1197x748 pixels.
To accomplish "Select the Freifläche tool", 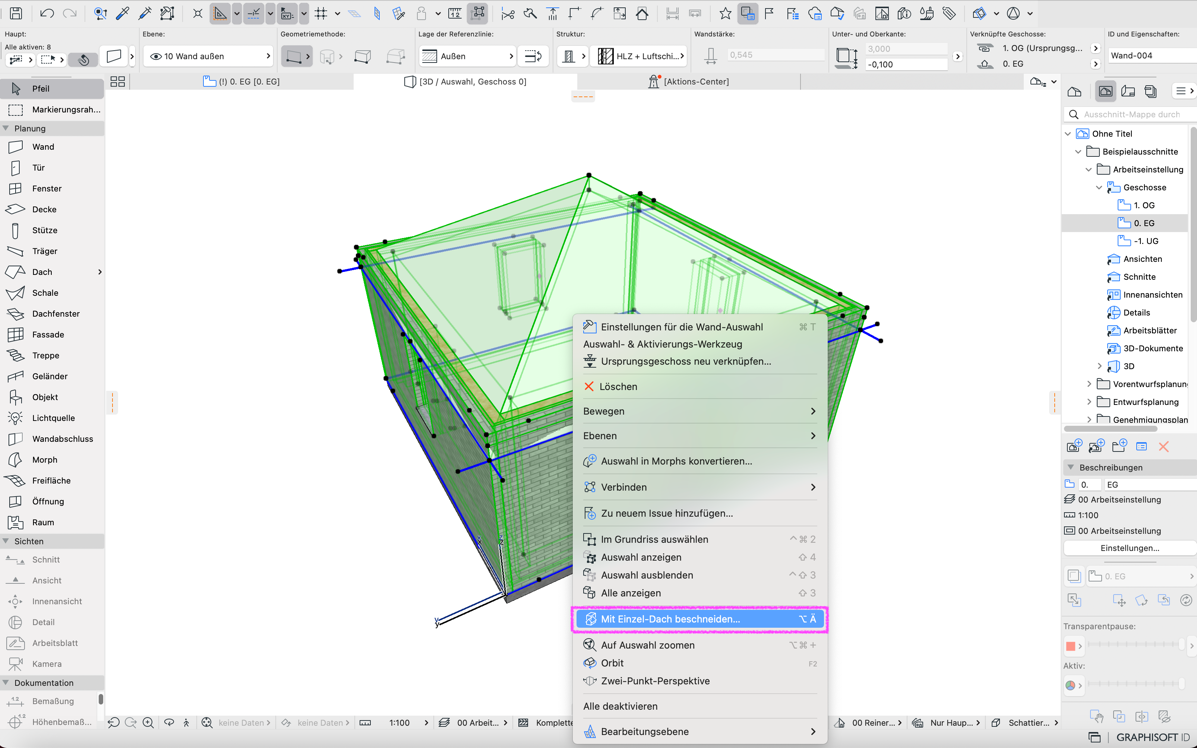I will pyautogui.click(x=52, y=480).
